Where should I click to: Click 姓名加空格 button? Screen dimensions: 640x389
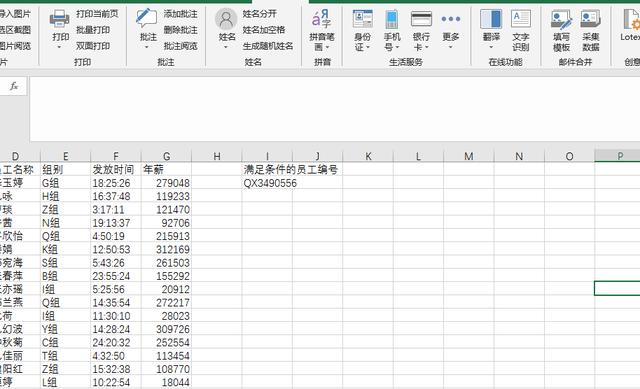pos(264,30)
